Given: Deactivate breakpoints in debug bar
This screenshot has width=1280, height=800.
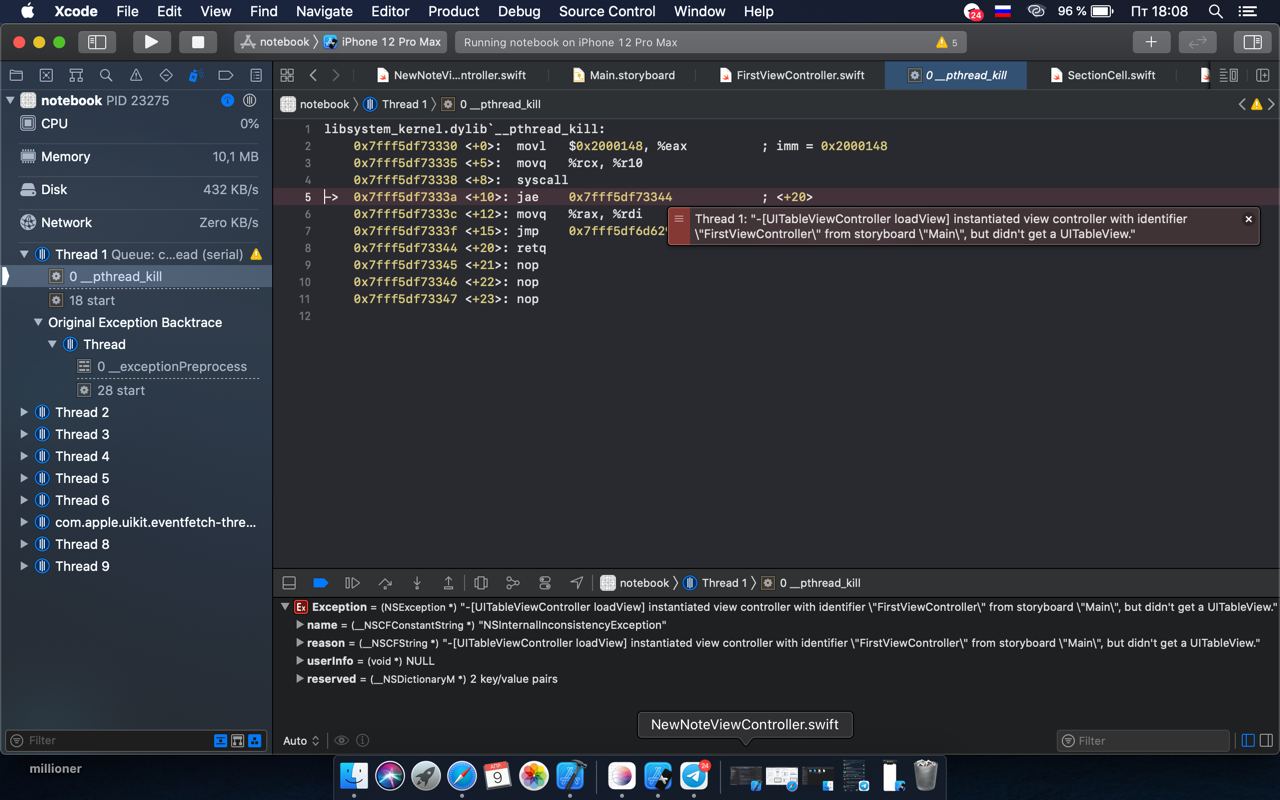Looking at the screenshot, I should [x=321, y=583].
